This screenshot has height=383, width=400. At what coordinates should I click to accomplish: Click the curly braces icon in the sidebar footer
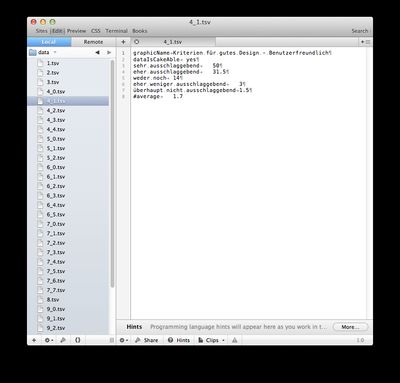[x=77, y=340]
